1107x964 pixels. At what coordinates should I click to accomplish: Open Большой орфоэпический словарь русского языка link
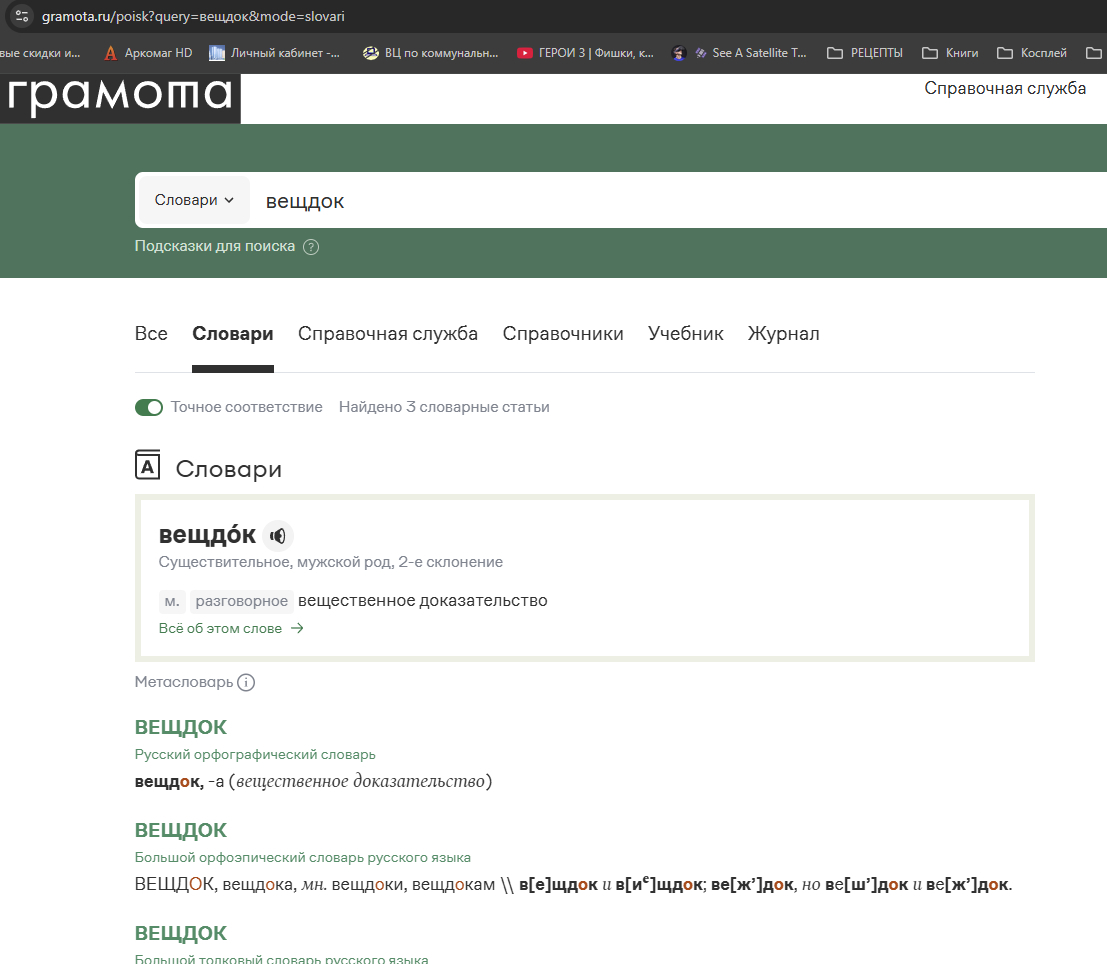tap(302, 857)
